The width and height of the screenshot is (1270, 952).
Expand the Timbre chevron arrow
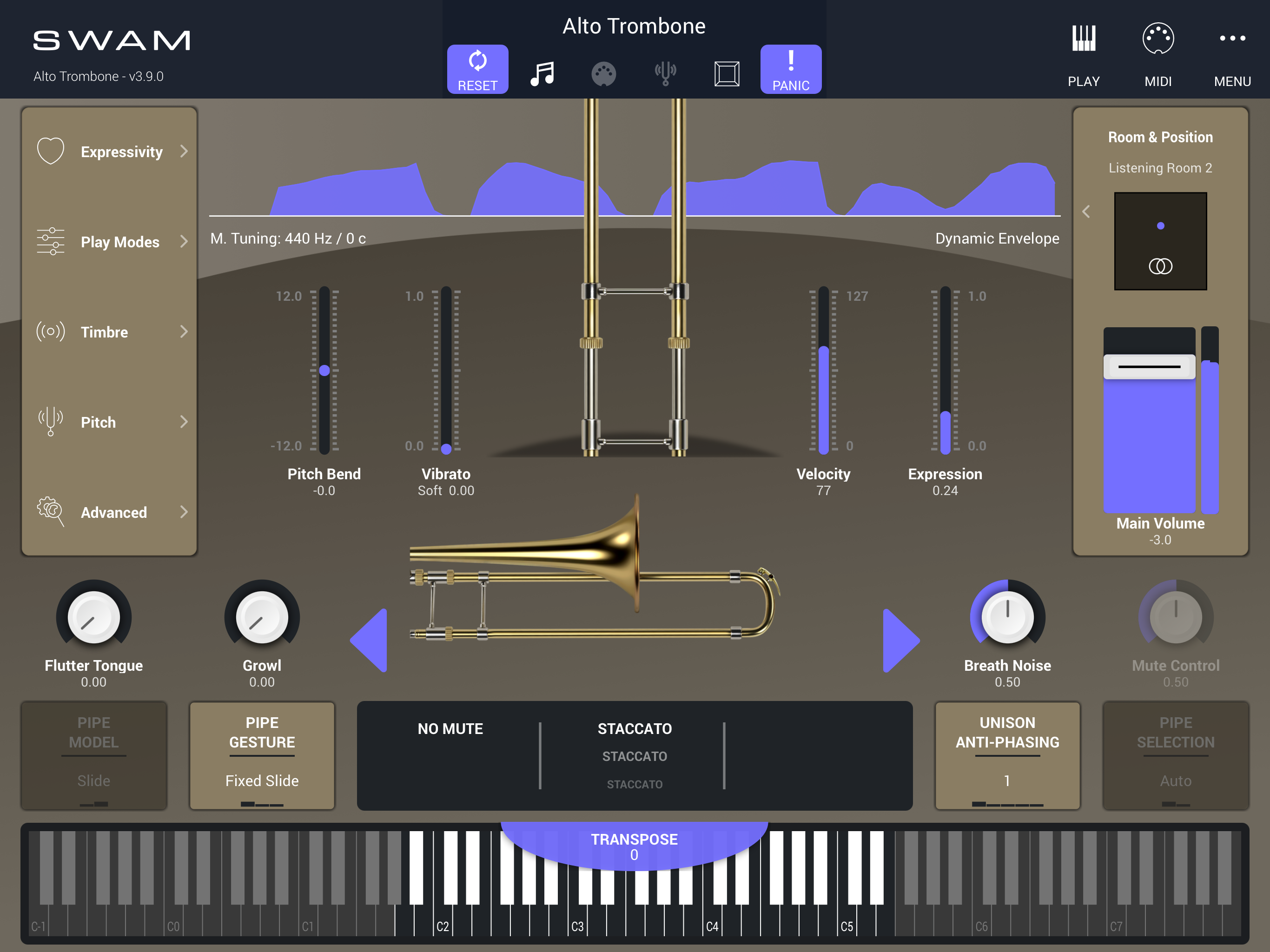coord(184,331)
